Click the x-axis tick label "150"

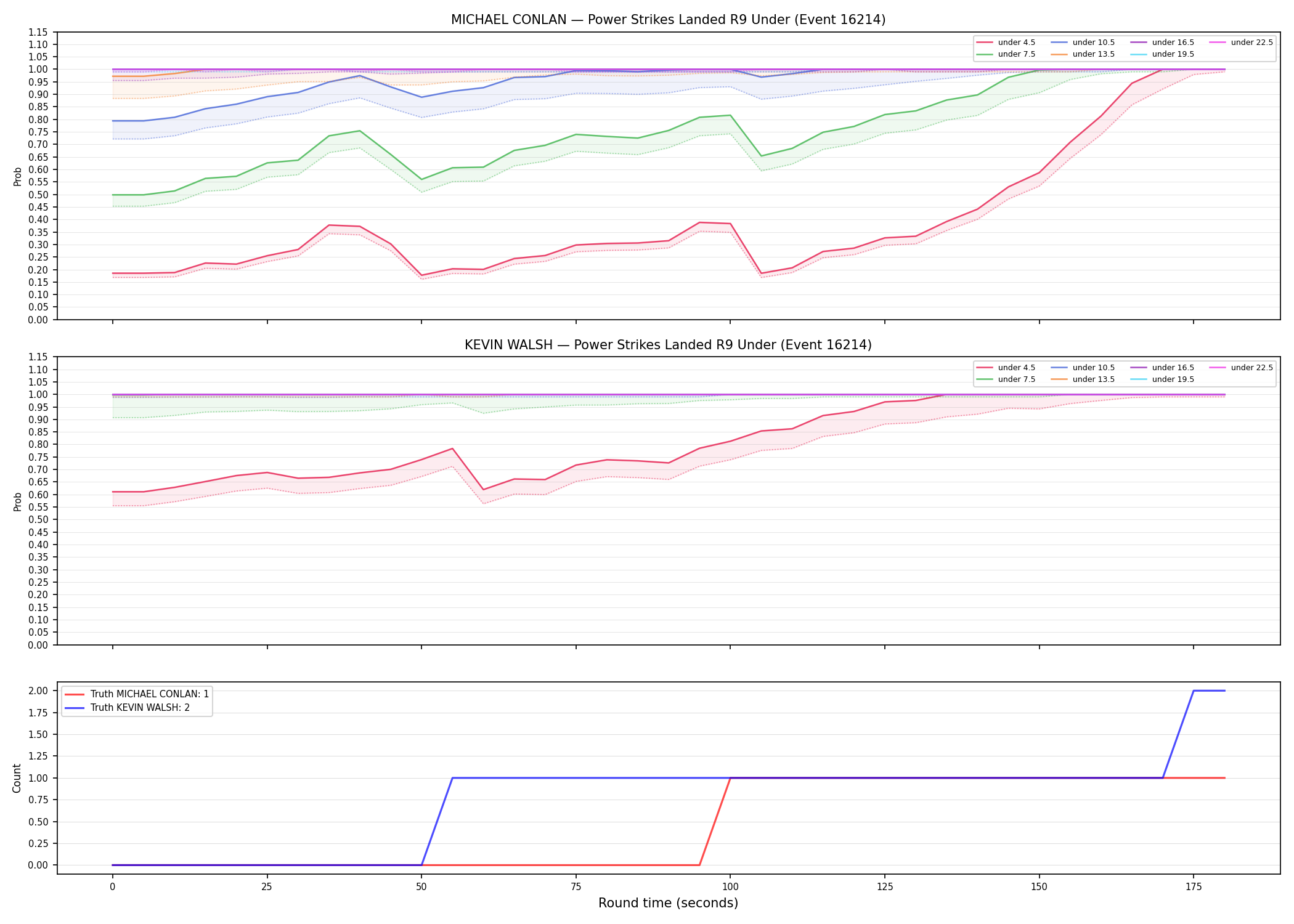[1040, 887]
